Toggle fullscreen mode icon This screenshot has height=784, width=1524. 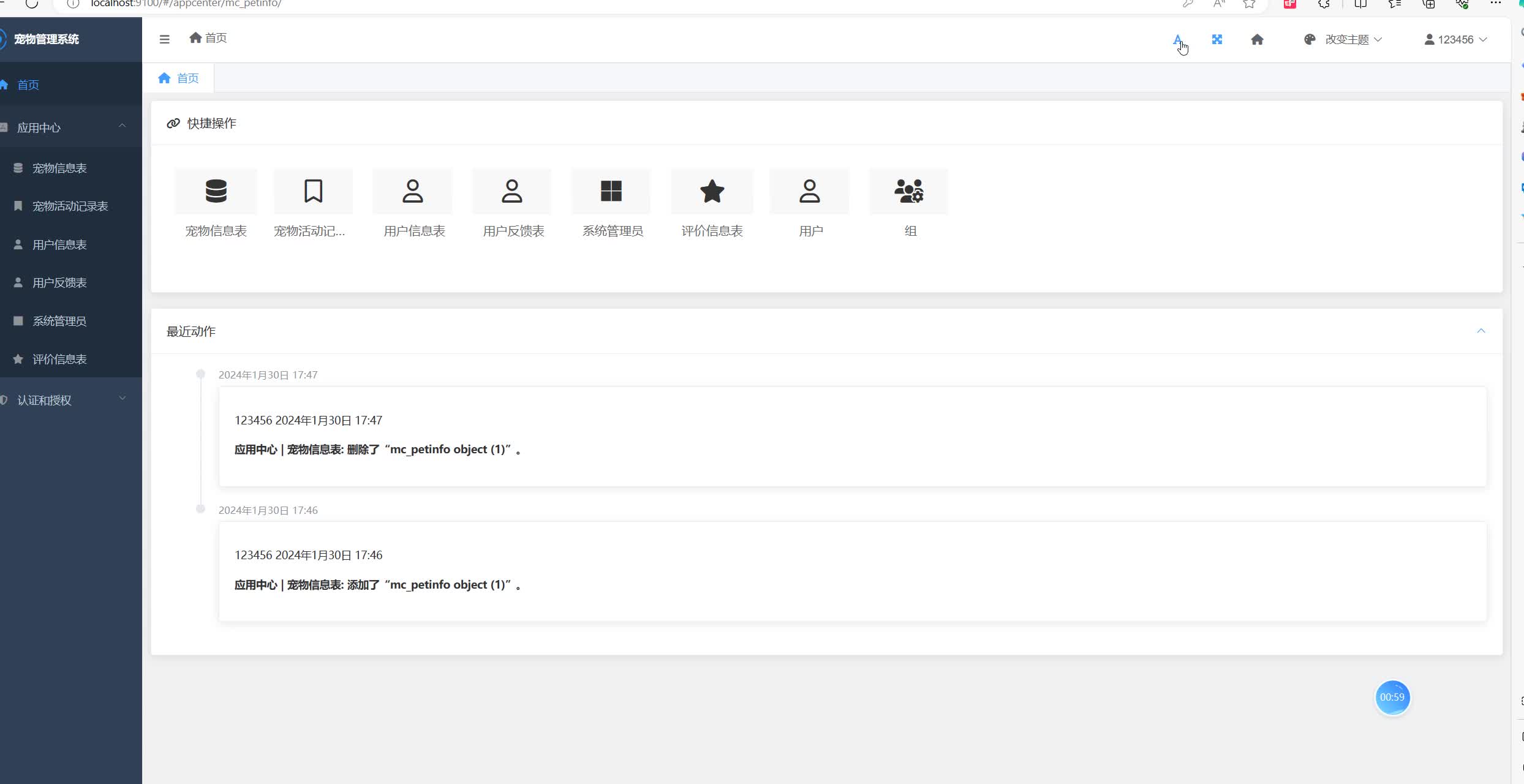pos(1217,39)
